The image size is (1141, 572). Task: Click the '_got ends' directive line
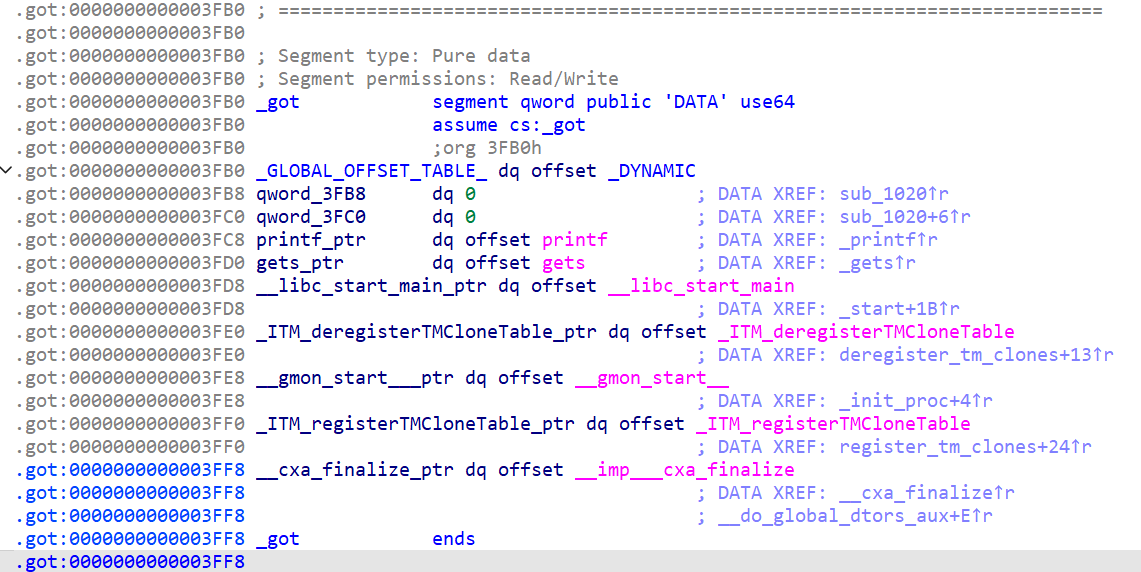365,539
